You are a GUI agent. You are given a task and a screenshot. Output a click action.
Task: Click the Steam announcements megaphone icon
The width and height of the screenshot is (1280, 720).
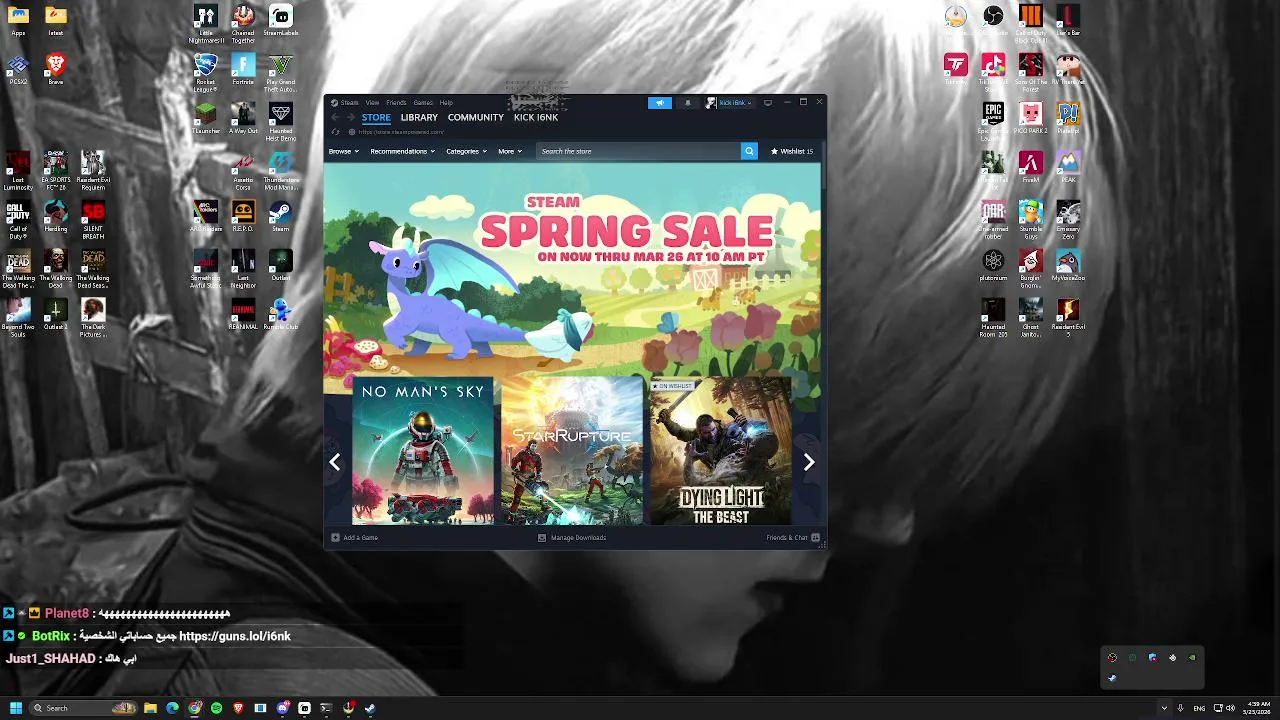pyautogui.click(x=660, y=102)
